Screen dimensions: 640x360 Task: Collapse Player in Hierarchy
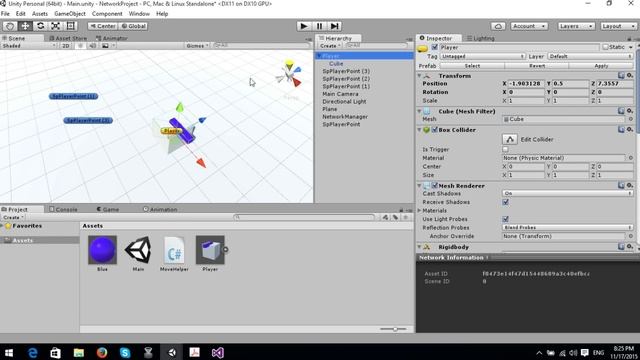pyautogui.click(x=319, y=56)
